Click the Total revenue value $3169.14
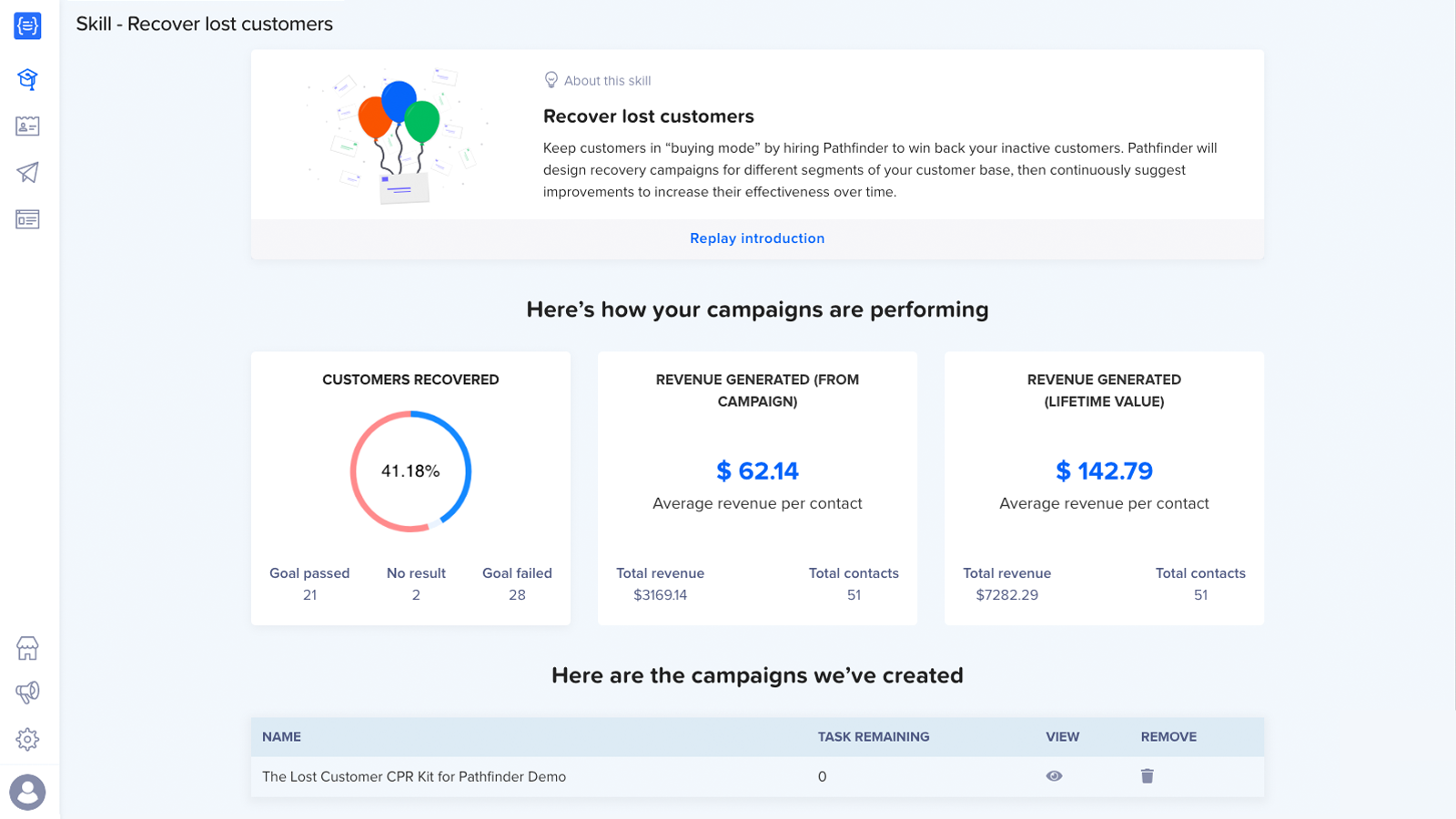 [x=661, y=595]
